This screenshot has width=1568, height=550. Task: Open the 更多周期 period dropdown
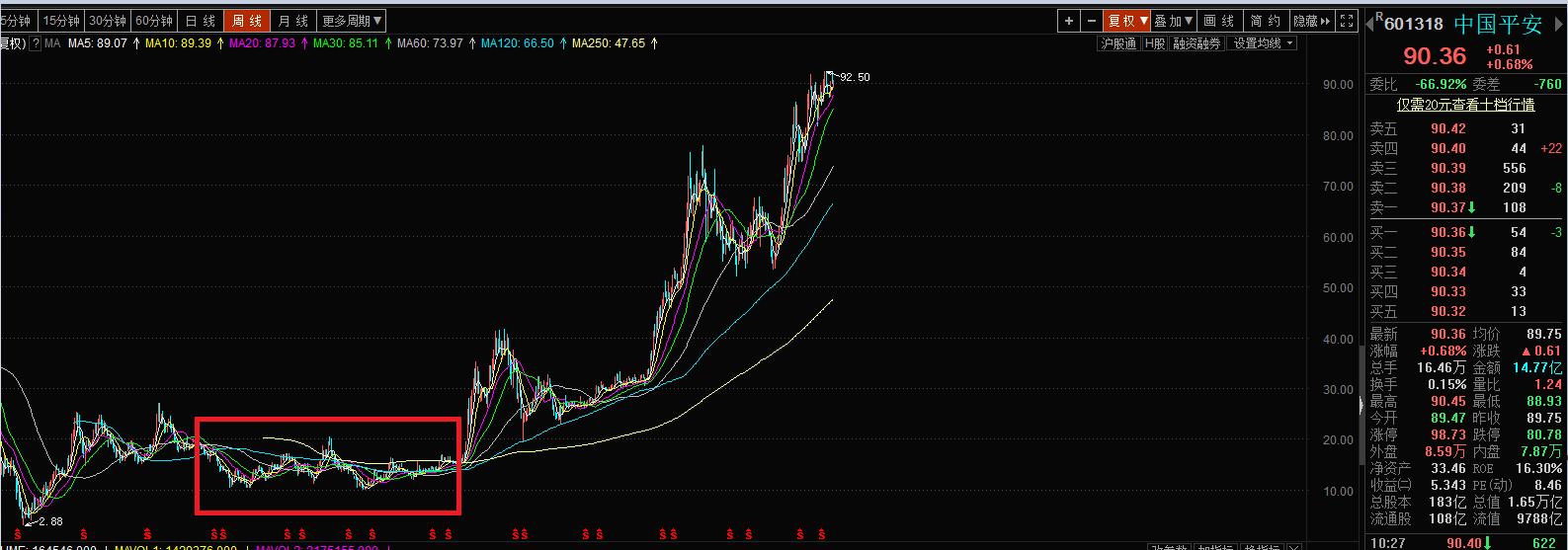click(x=352, y=21)
